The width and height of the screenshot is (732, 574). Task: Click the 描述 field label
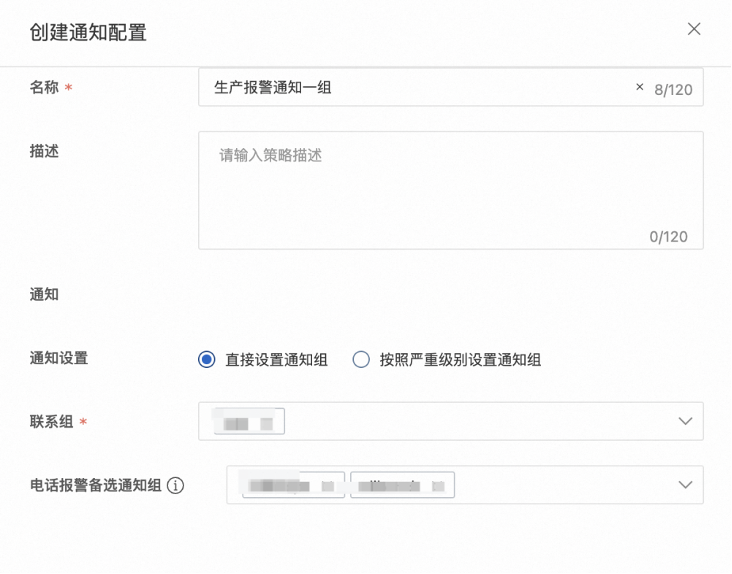pos(44,151)
